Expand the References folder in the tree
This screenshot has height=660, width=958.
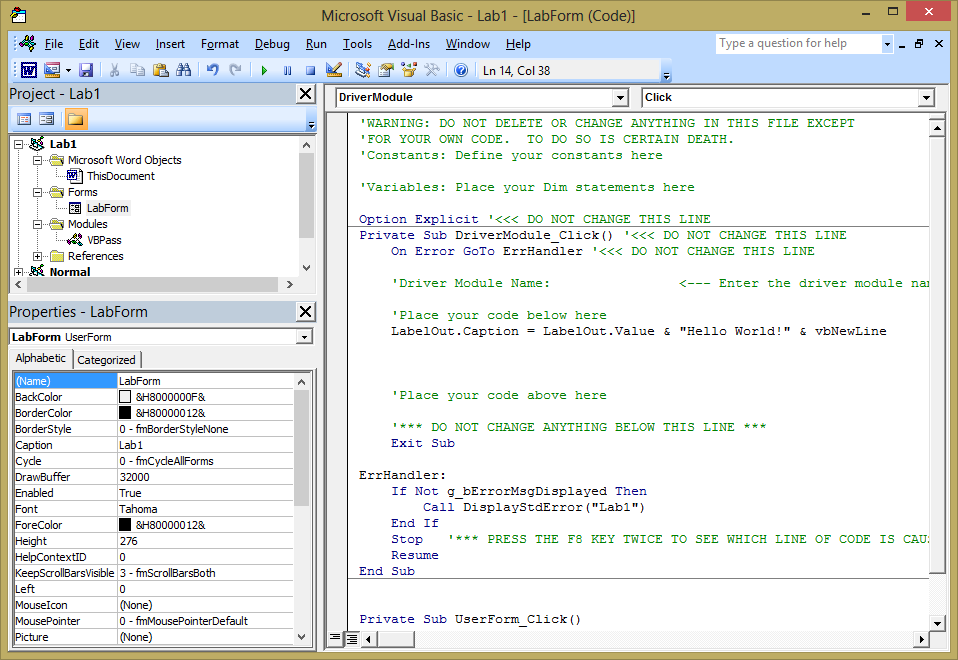point(38,256)
